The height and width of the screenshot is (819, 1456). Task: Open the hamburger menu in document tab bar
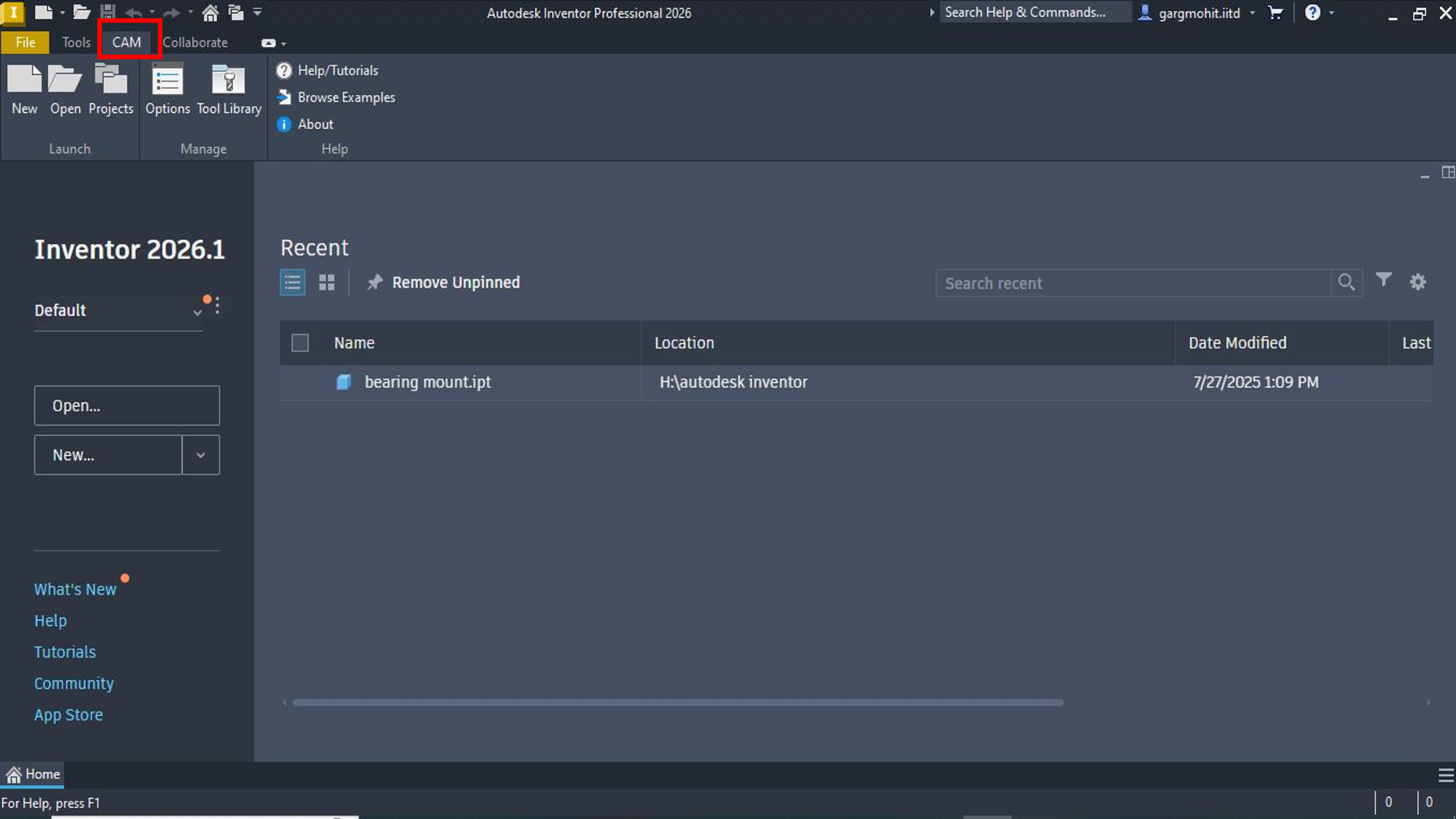pyautogui.click(x=1446, y=775)
